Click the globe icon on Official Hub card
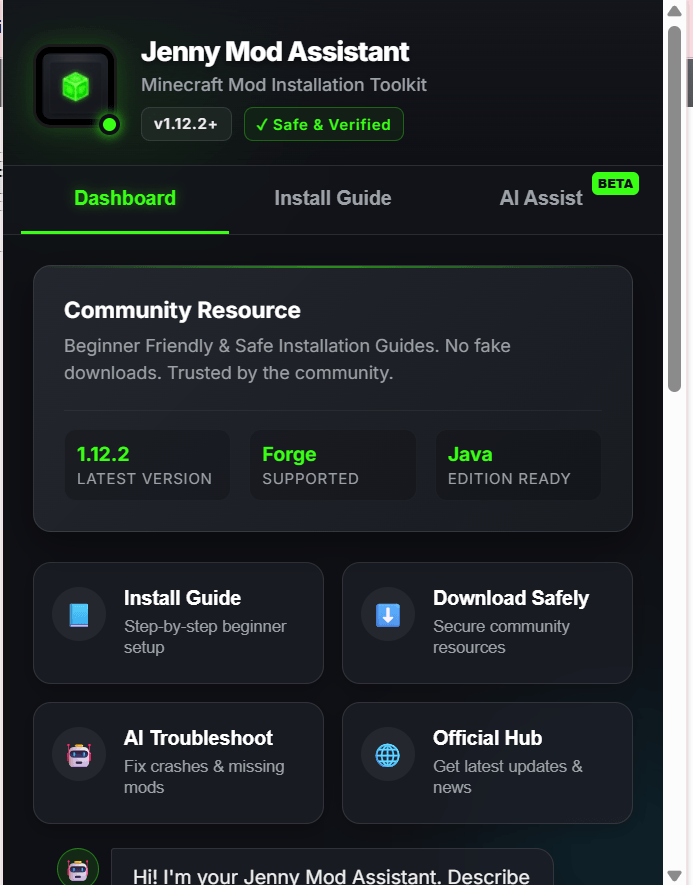The height and width of the screenshot is (885, 693). pos(388,755)
